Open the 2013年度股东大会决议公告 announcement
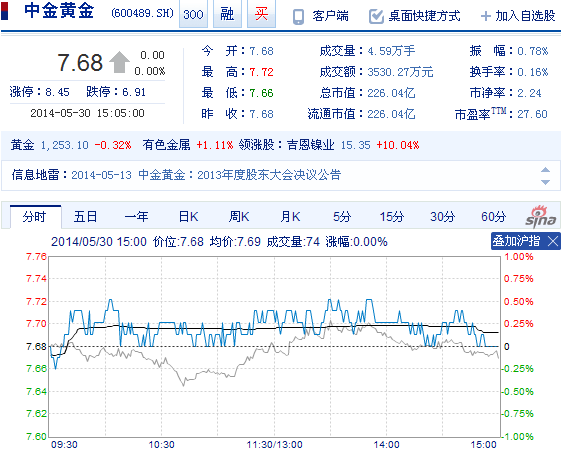 tap(269, 175)
